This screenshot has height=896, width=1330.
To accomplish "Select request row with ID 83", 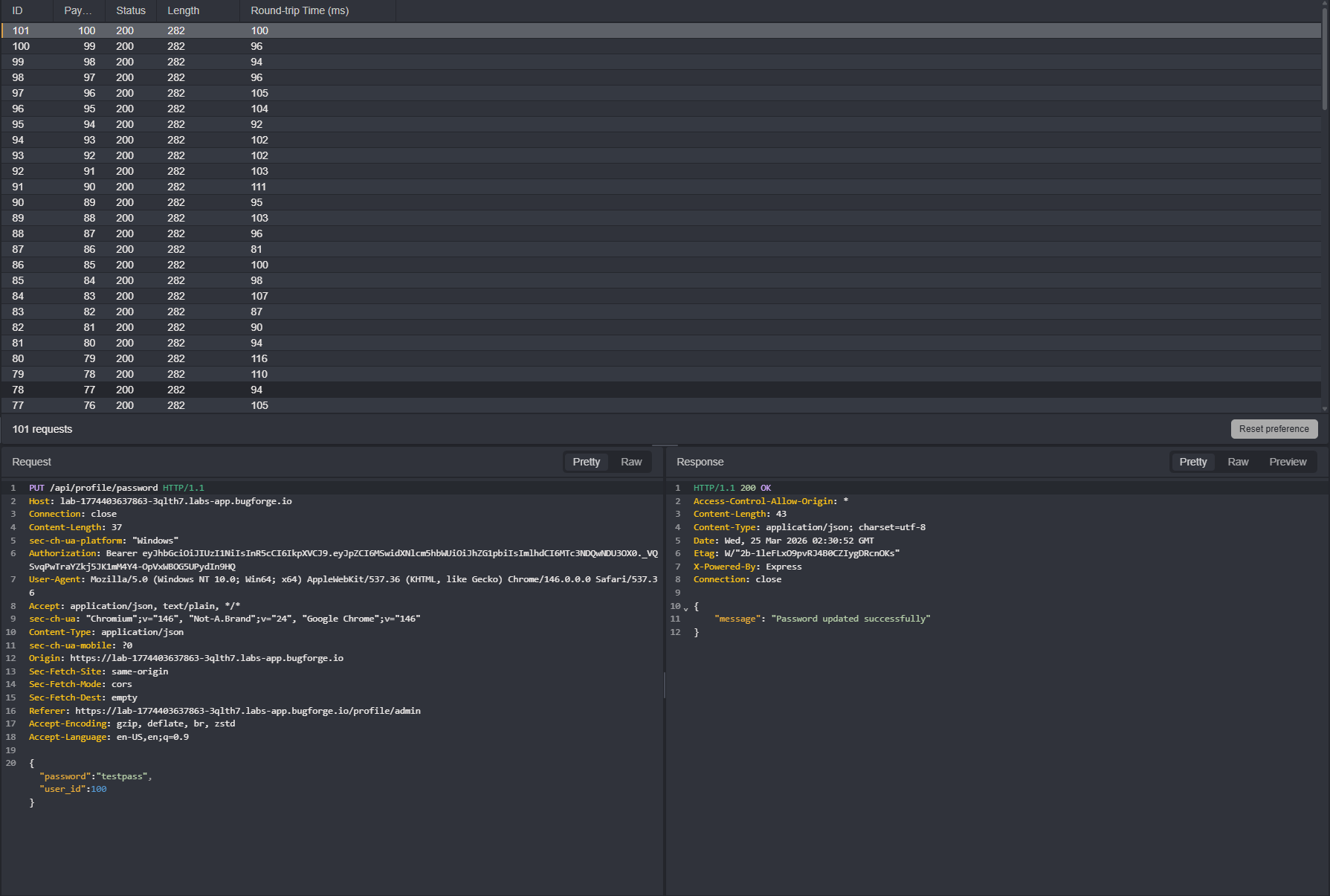I will point(661,312).
